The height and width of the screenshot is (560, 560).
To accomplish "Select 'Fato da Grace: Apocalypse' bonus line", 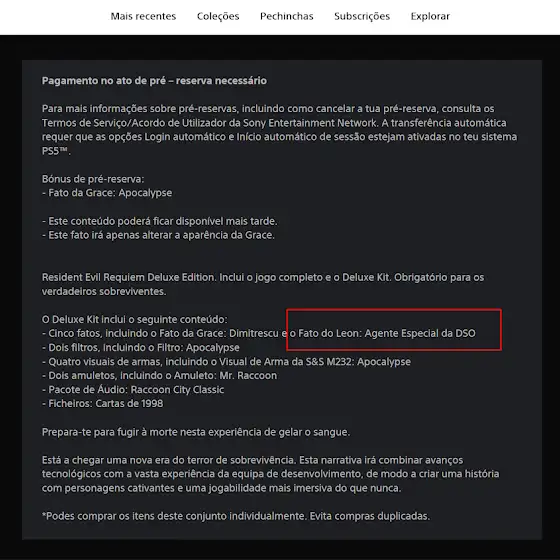I will 107,193.
